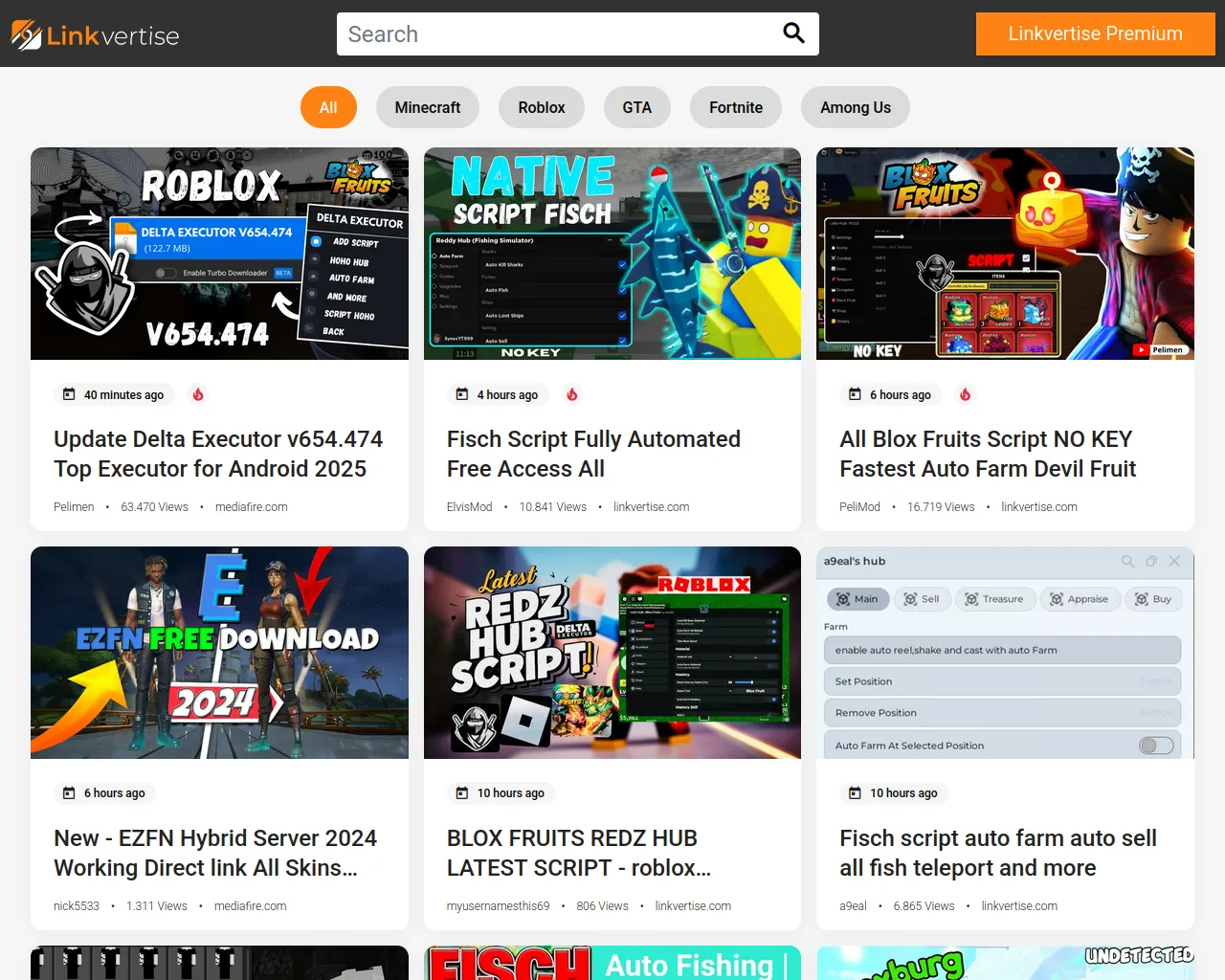1225x980 pixels.
Task: Click author name Pelimen
Action: (74, 507)
